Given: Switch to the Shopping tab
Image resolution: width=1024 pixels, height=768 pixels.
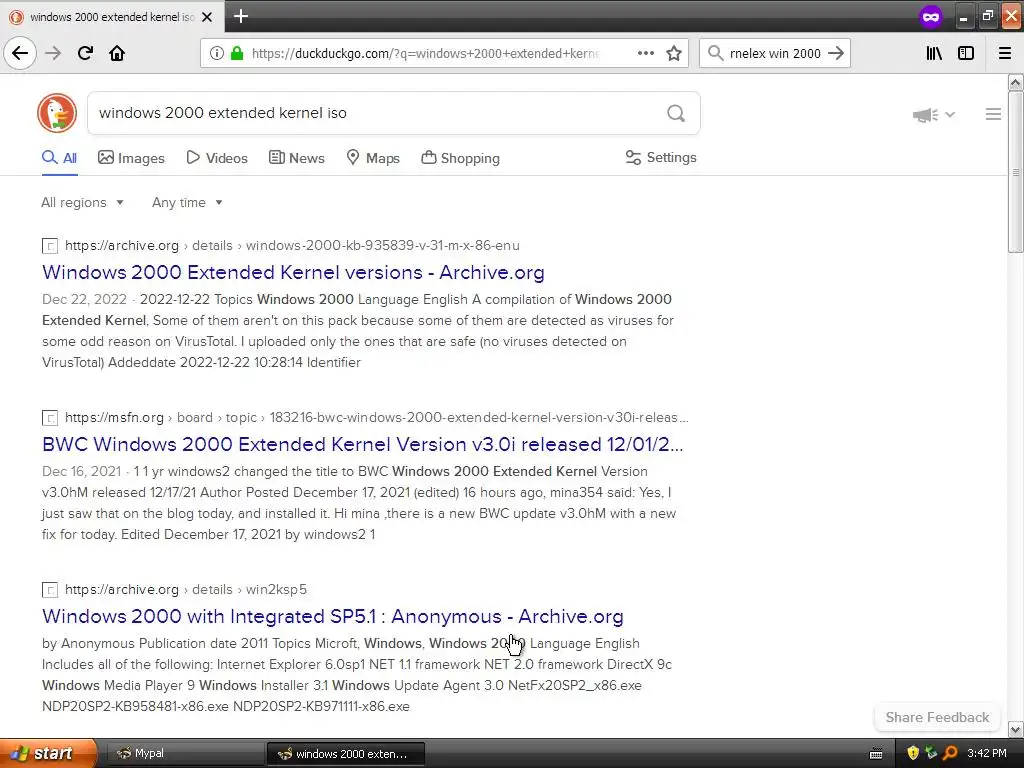Looking at the screenshot, I should click(x=460, y=158).
